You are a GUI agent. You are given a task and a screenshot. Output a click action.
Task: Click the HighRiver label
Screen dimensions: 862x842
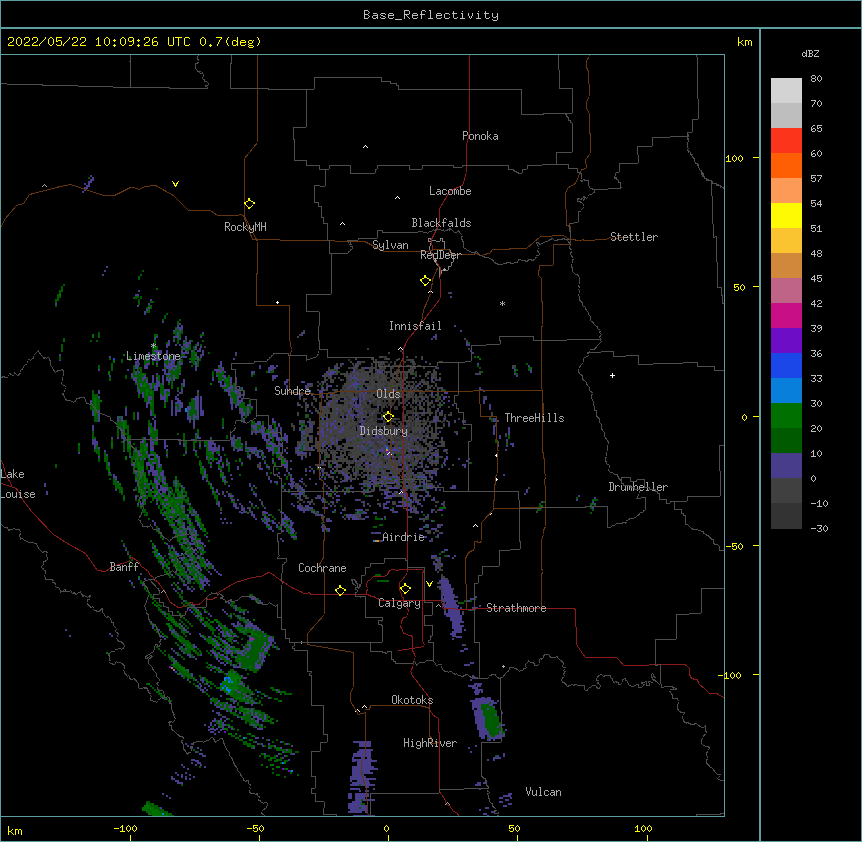tap(430, 743)
